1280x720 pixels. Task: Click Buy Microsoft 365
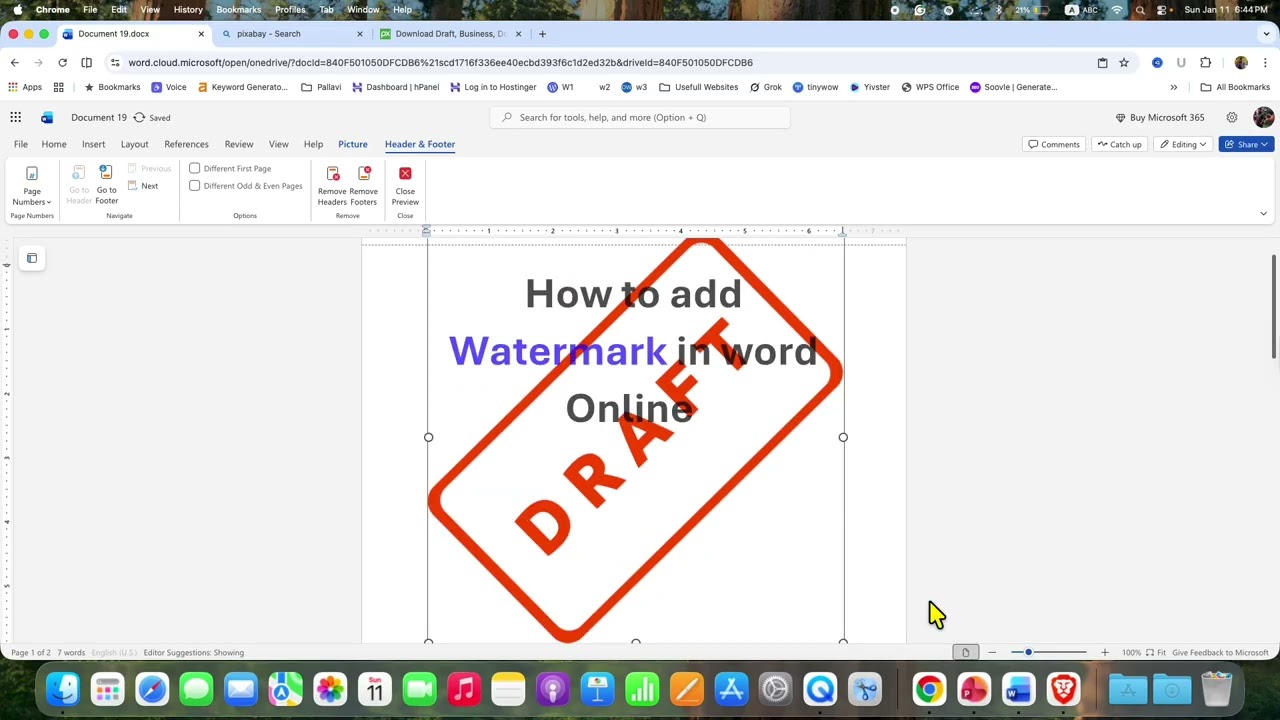pos(1160,117)
